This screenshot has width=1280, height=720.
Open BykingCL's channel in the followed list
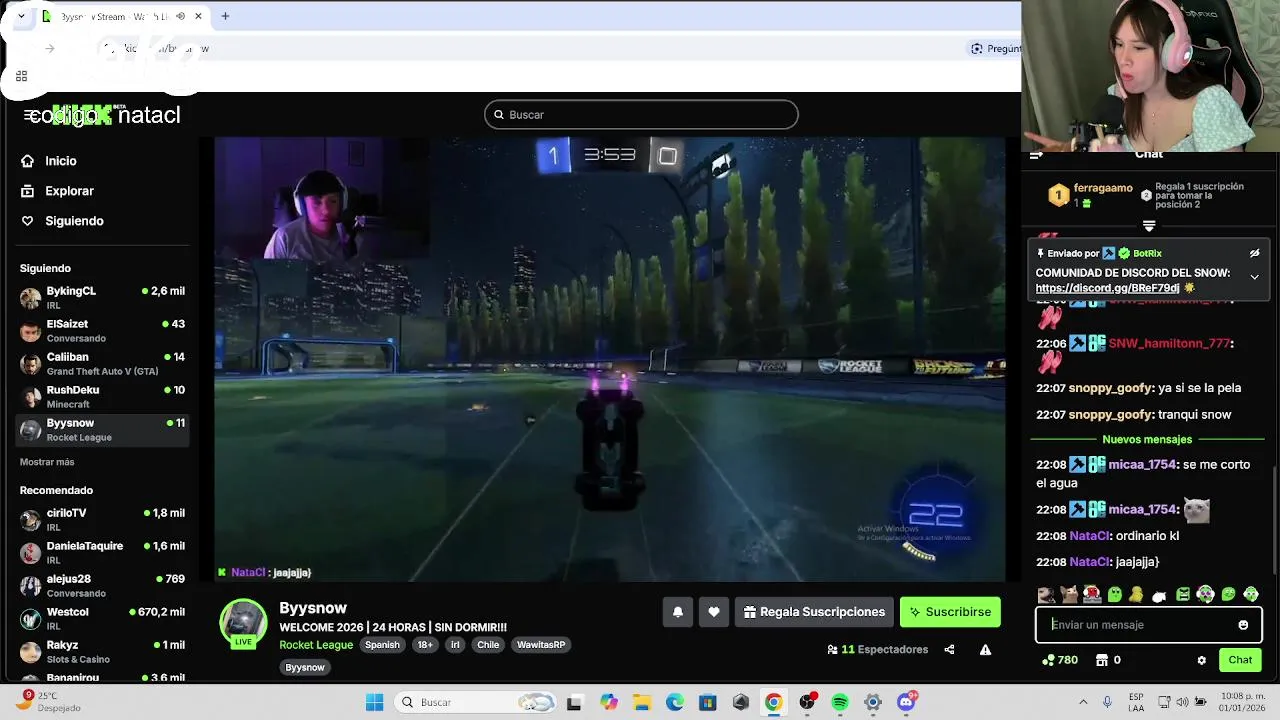[x=102, y=297]
